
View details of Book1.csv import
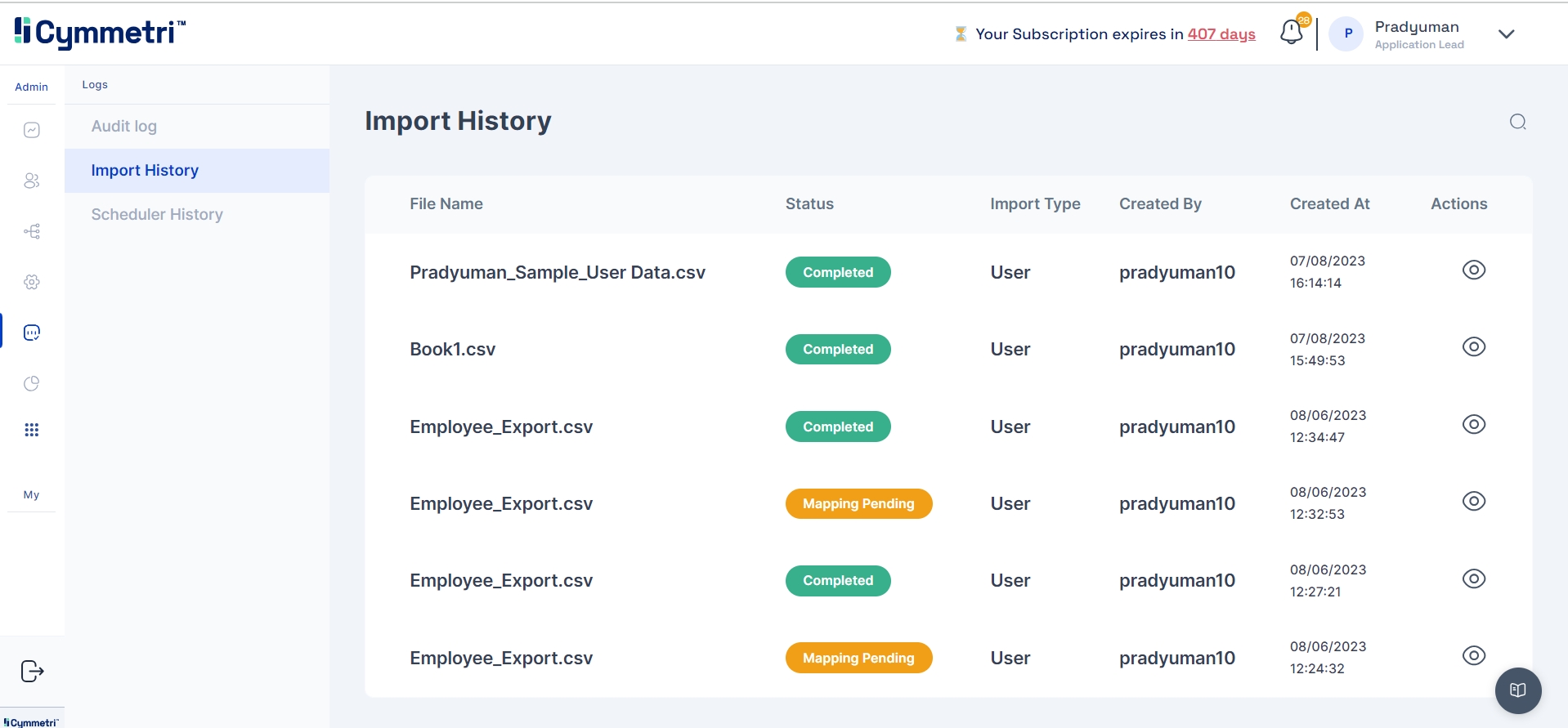click(x=1473, y=346)
